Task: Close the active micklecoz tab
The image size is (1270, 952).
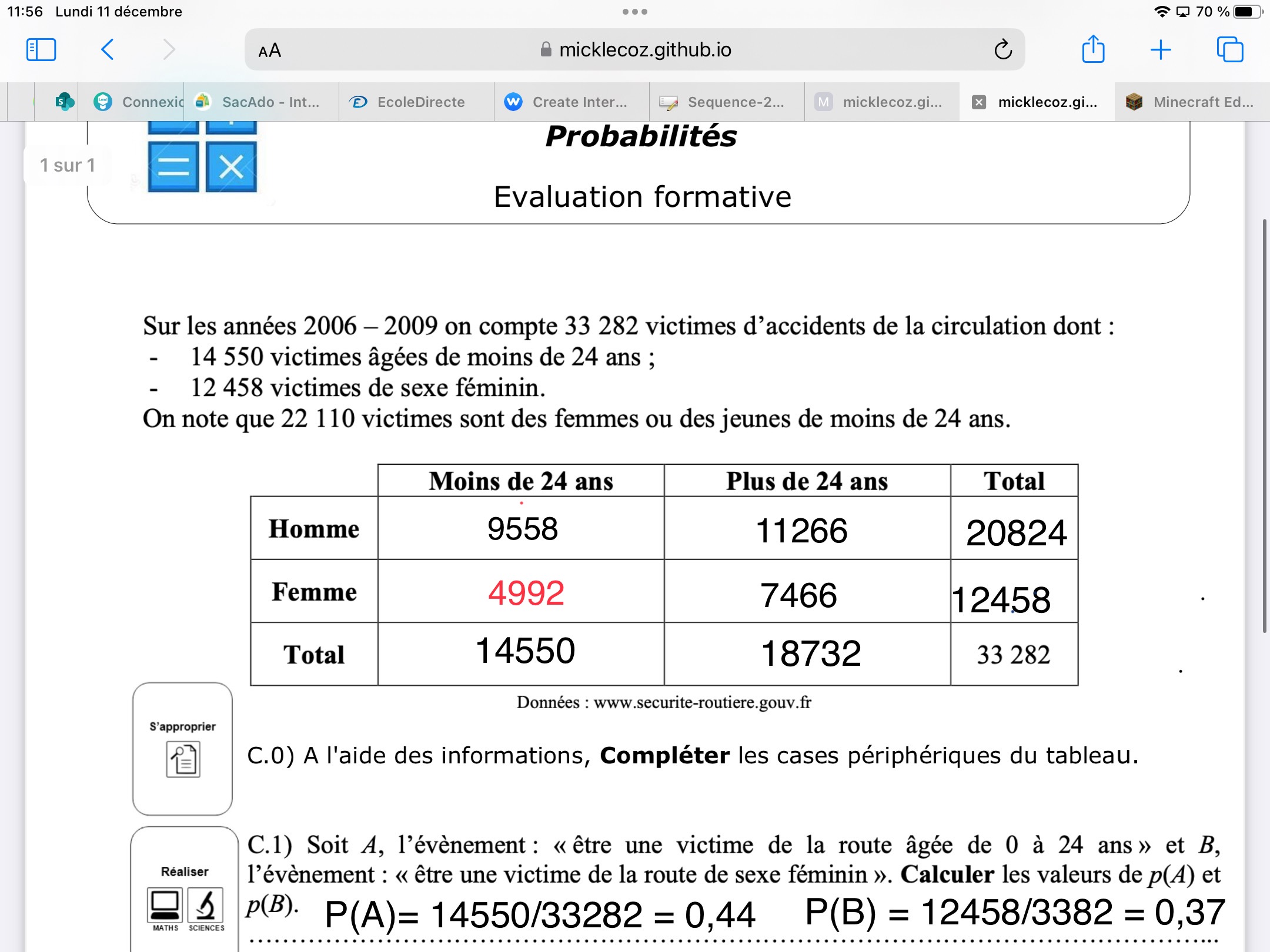Action: click(979, 103)
